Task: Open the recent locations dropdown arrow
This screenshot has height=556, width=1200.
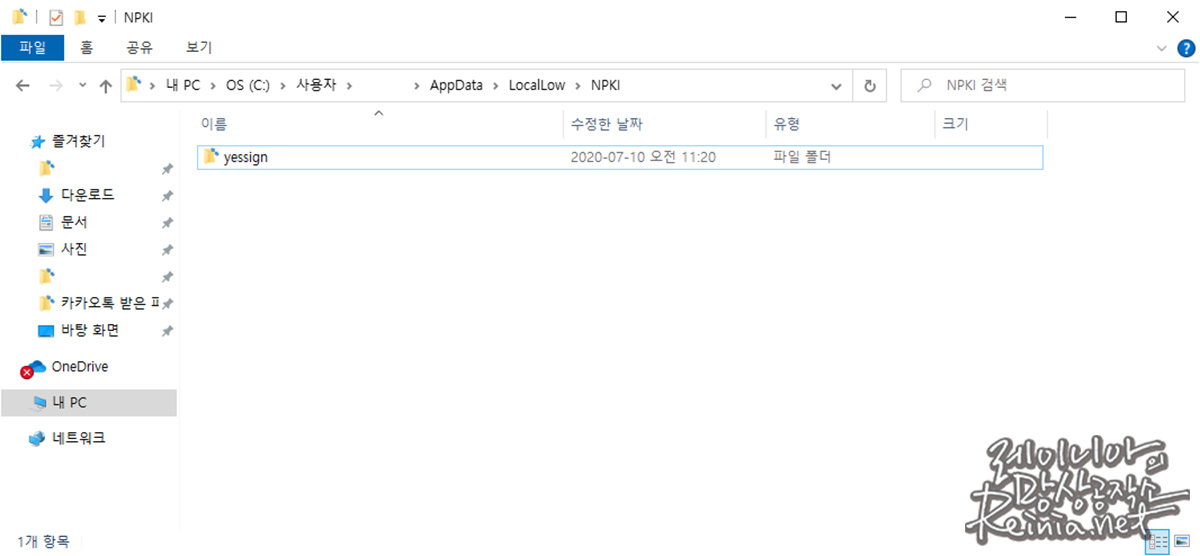Action: tap(82, 86)
